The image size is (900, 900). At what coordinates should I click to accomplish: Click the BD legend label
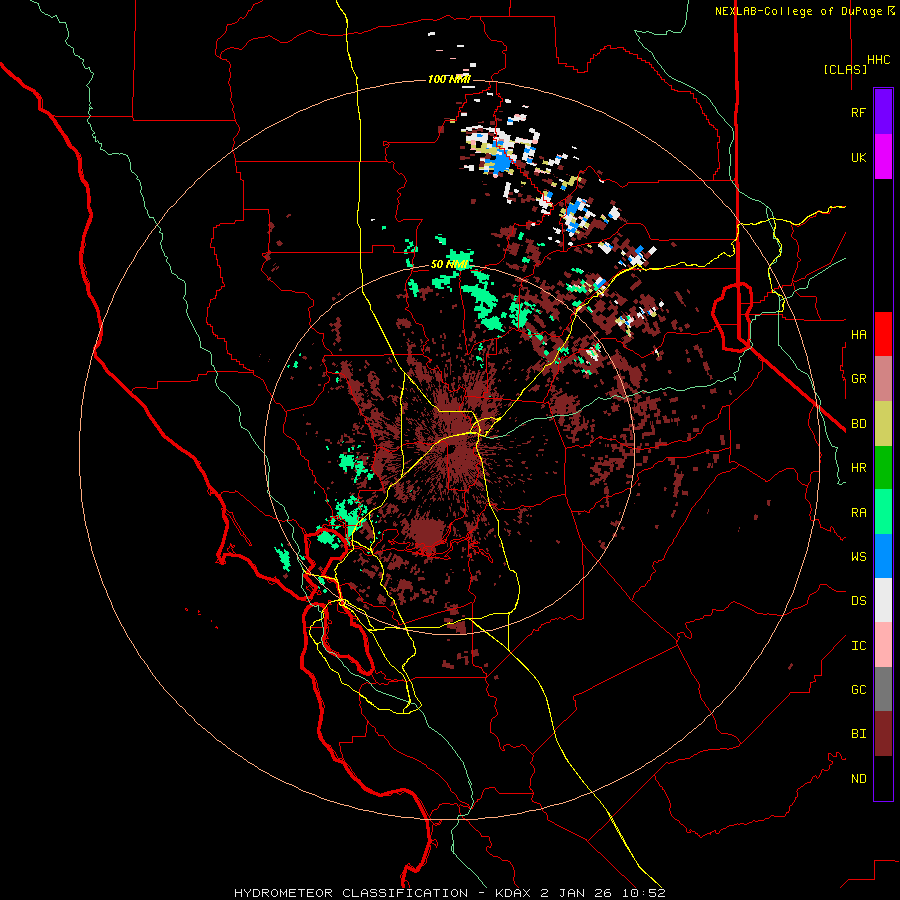(x=858, y=424)
